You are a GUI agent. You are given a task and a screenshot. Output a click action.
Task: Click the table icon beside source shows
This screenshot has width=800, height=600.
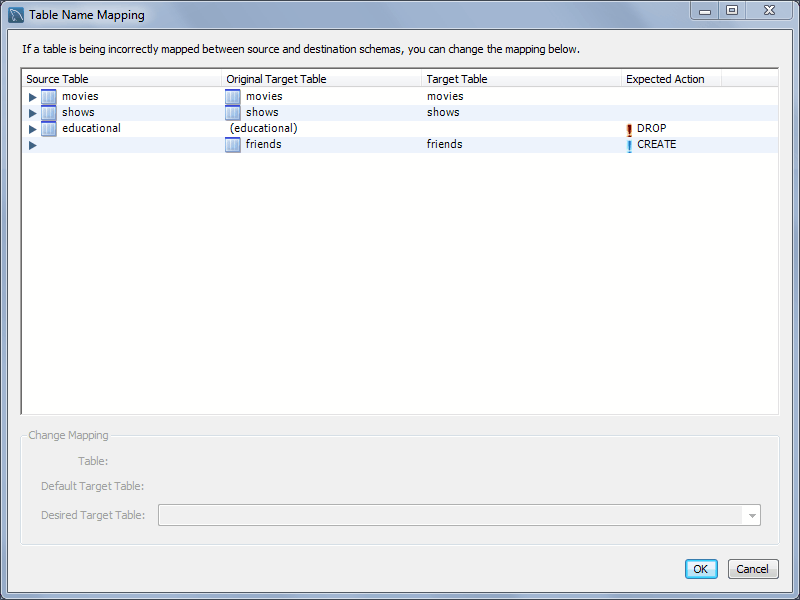(x=49, y=113)
